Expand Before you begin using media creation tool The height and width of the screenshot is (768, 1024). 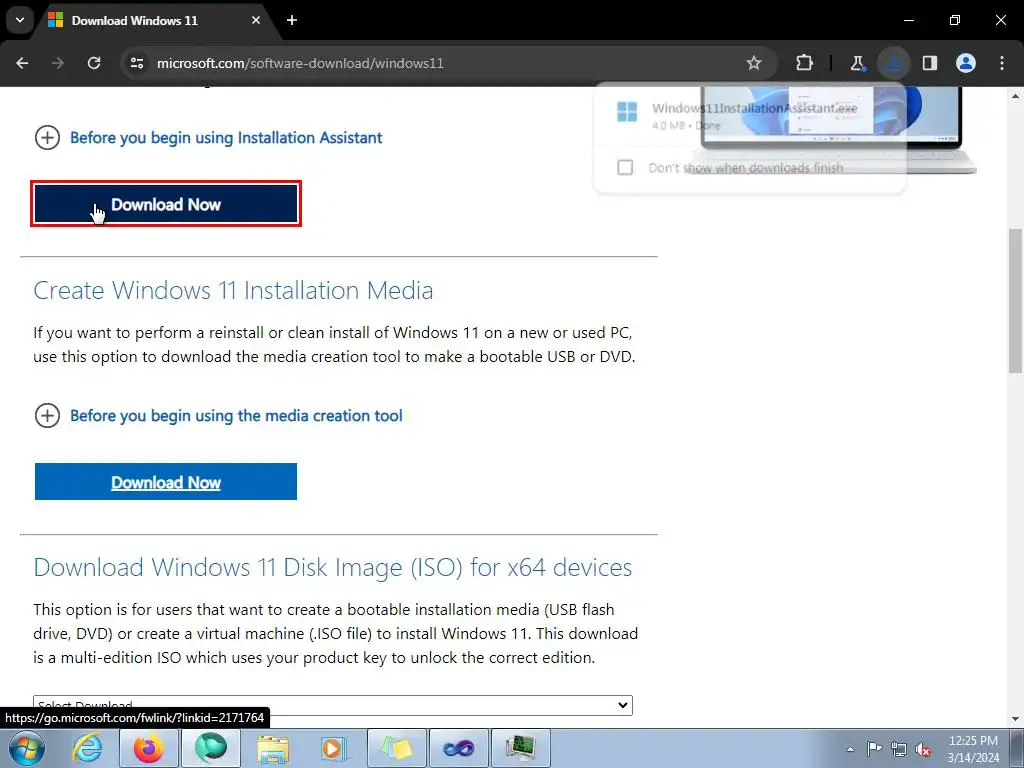(218, 415)
